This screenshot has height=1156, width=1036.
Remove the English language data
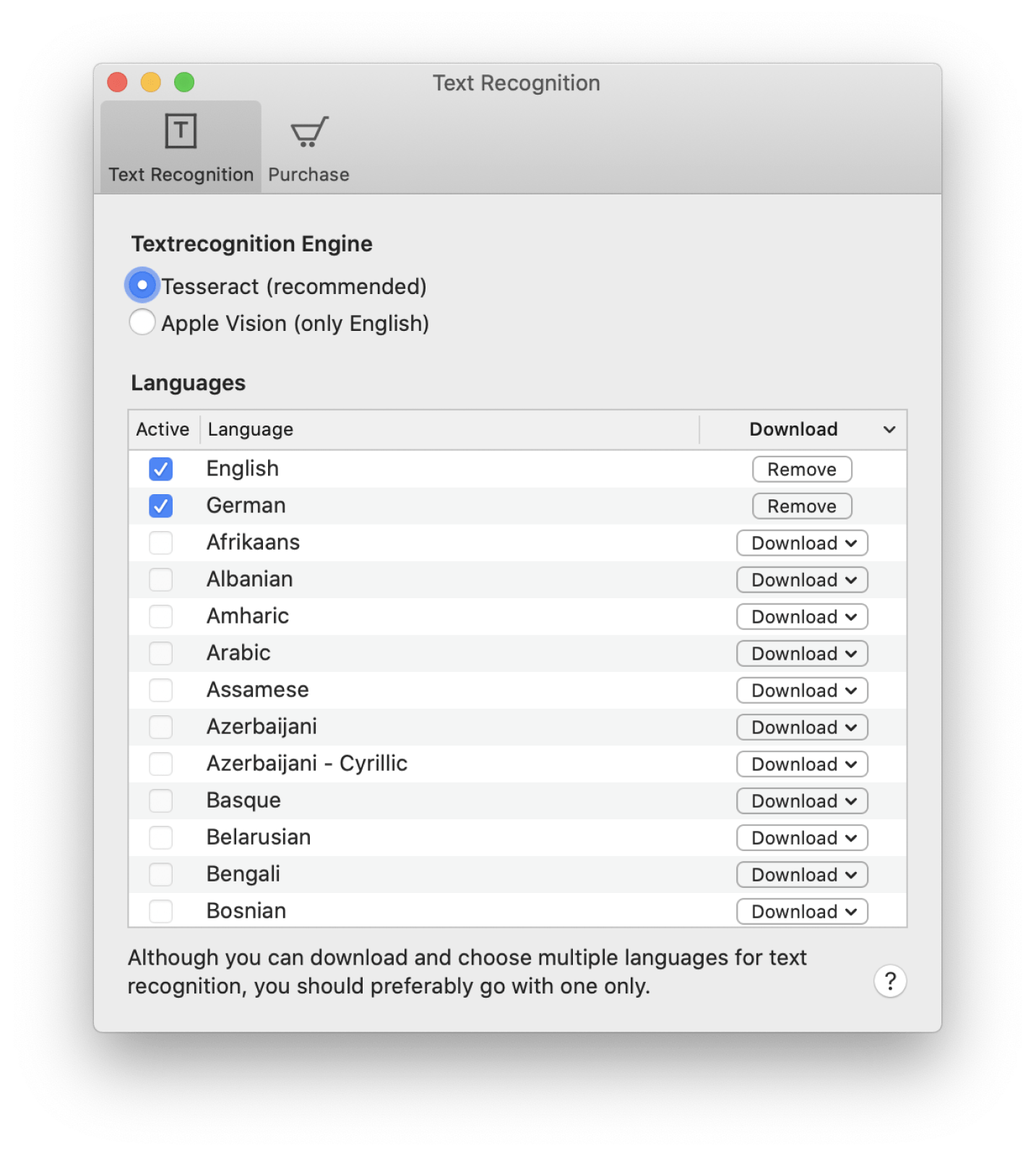click(x=802, y=469)
